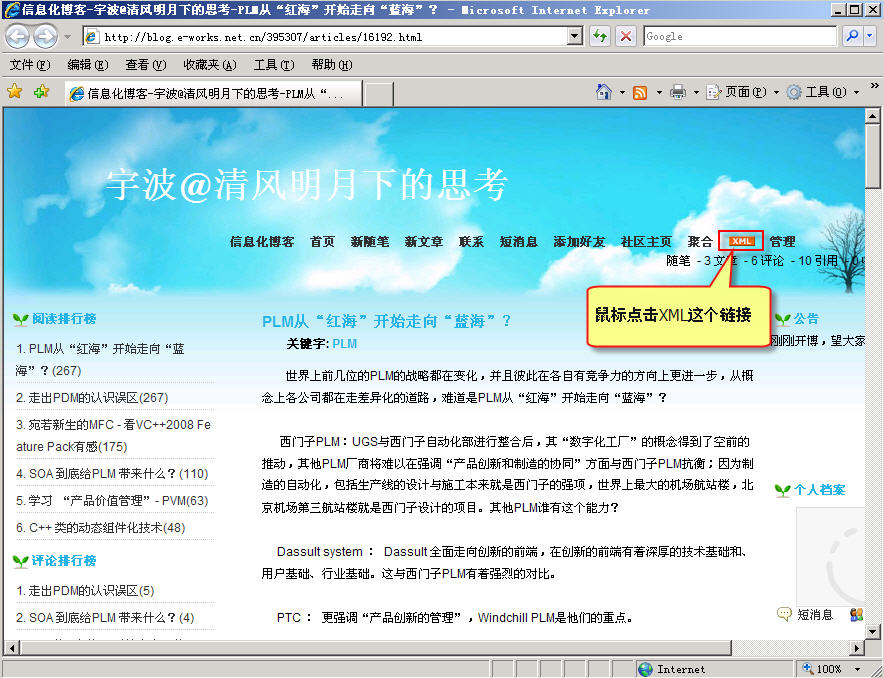The image size is (884, 678).
Task: Open the 帮助(H) menu
Action: 332,65
